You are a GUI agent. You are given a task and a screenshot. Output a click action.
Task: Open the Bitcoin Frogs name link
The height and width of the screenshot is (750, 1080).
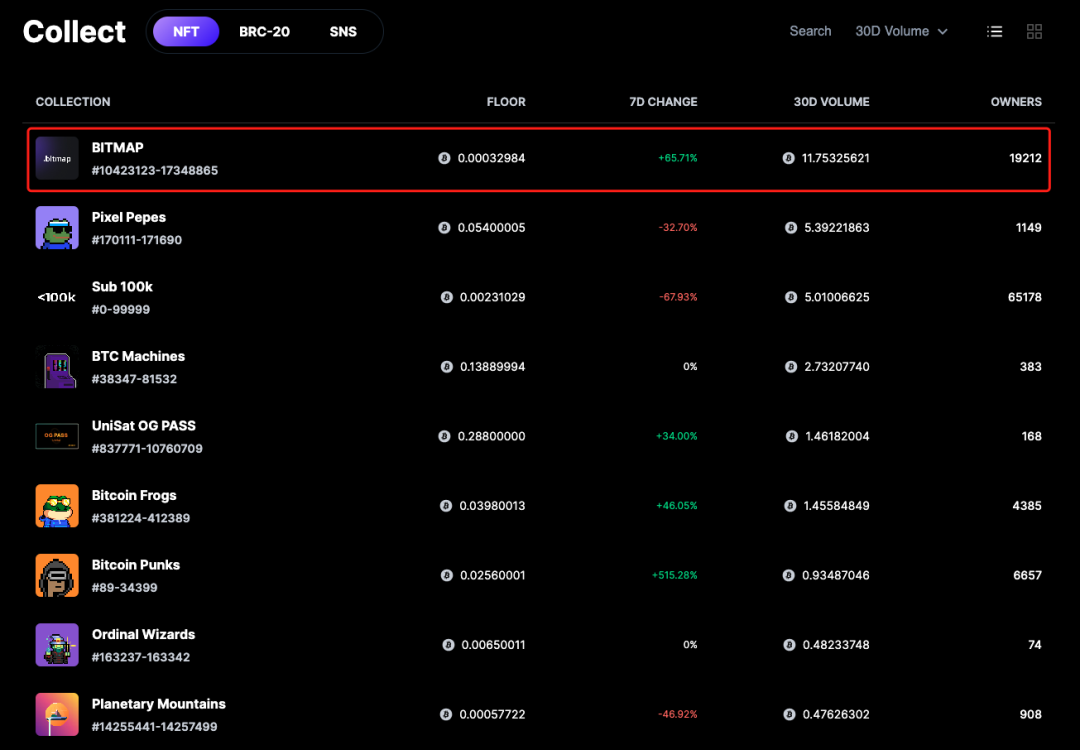[x=134, y=496]
